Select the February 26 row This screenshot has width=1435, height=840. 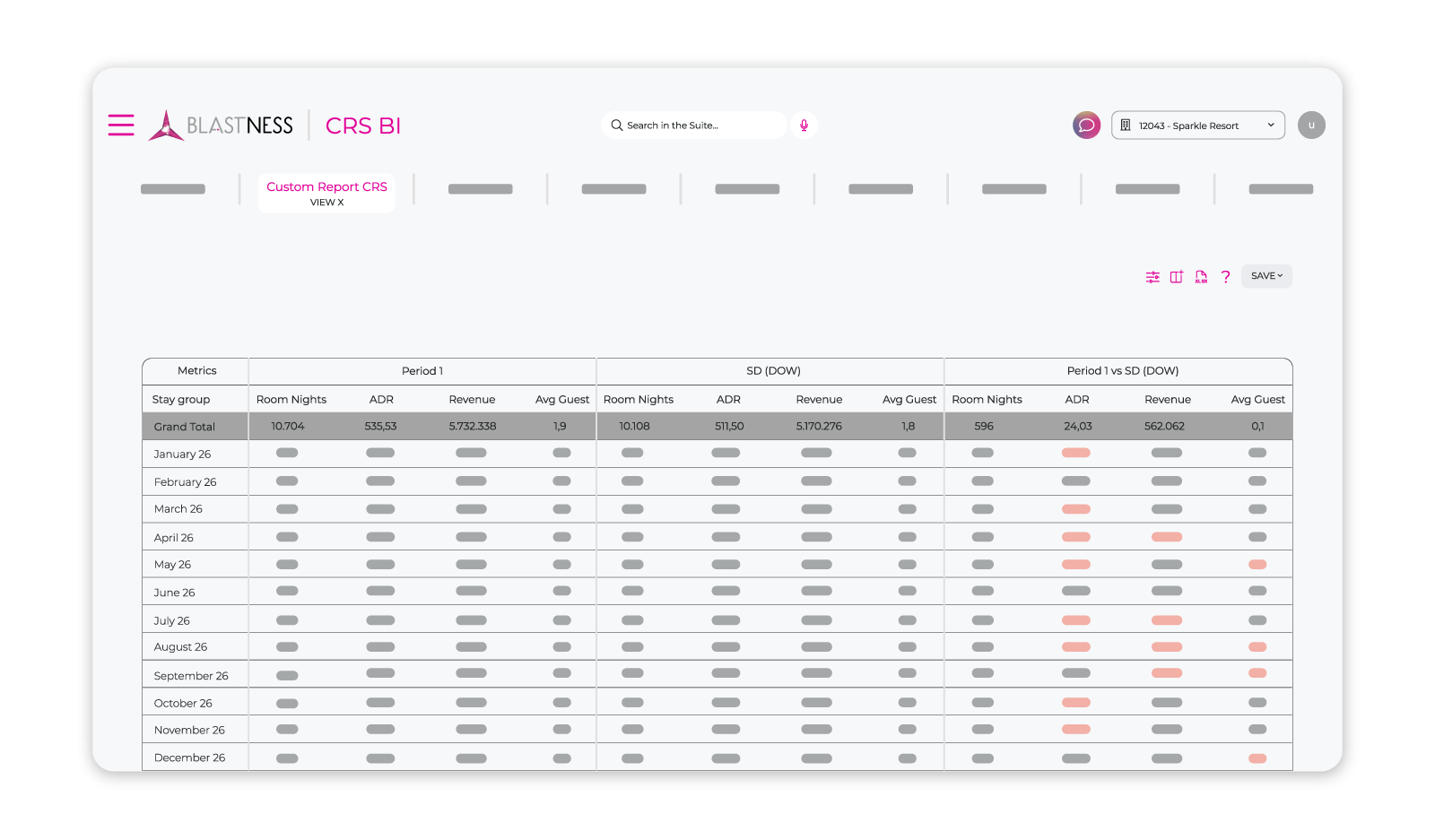click(717, 481)
